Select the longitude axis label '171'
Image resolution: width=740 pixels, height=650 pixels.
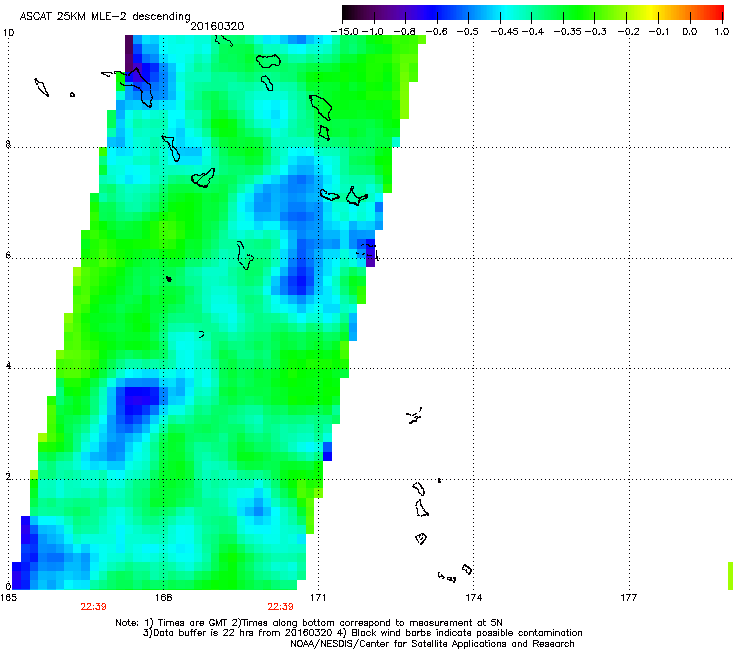point(318,598)
